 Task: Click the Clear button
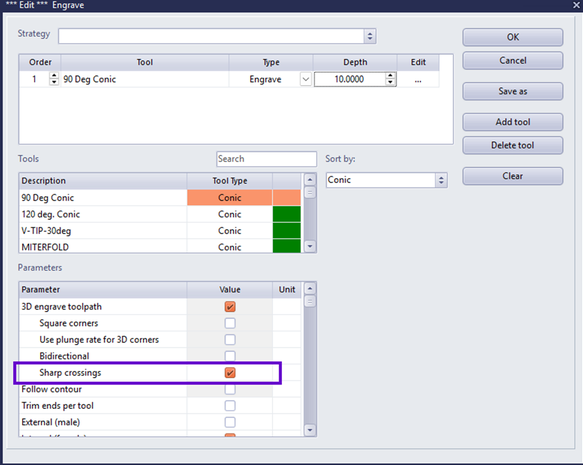pyautogui.click(x=512, y=176)
